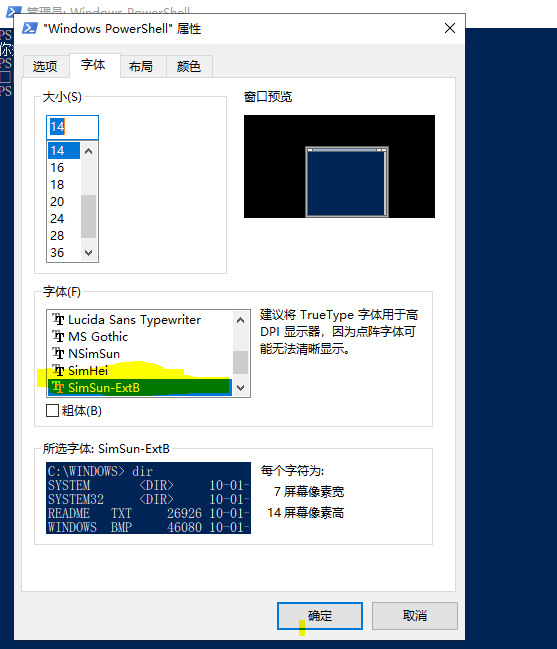Image resolution: width=557 pixels, height=649 pixels.
Task: Select size 28 in the size list
Action: pos(64,236)
